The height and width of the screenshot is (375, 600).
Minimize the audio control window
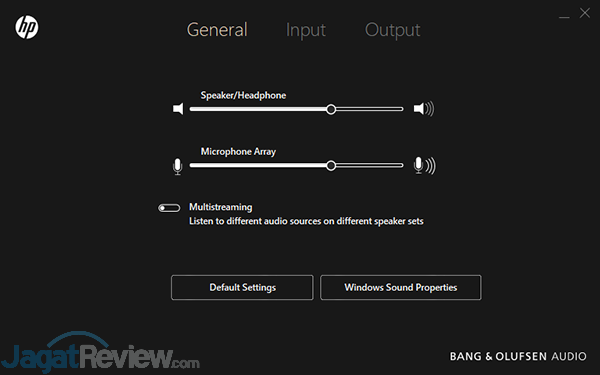point(564,17)
